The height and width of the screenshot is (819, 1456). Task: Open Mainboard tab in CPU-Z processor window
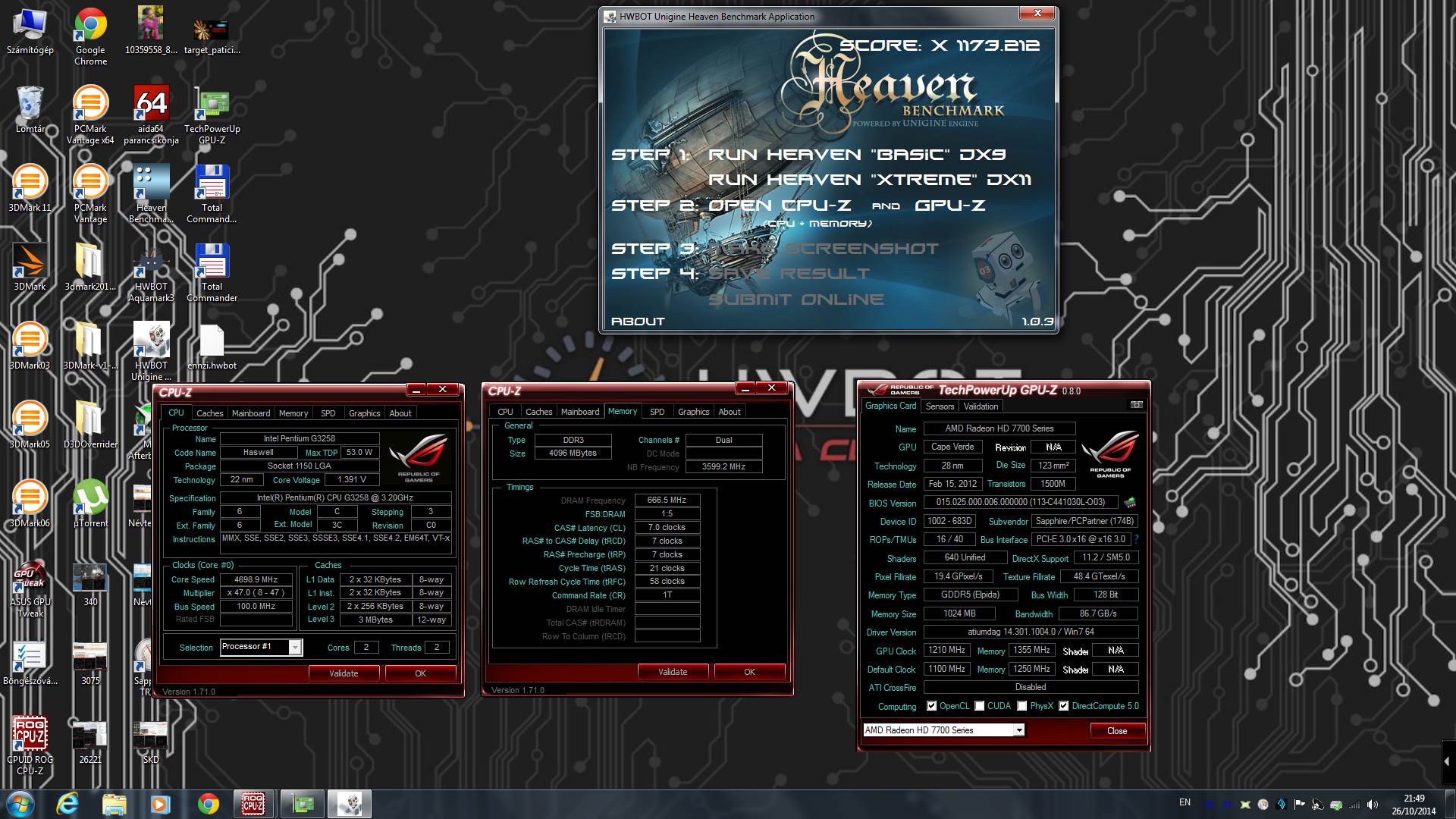click(x=251, y=413)
